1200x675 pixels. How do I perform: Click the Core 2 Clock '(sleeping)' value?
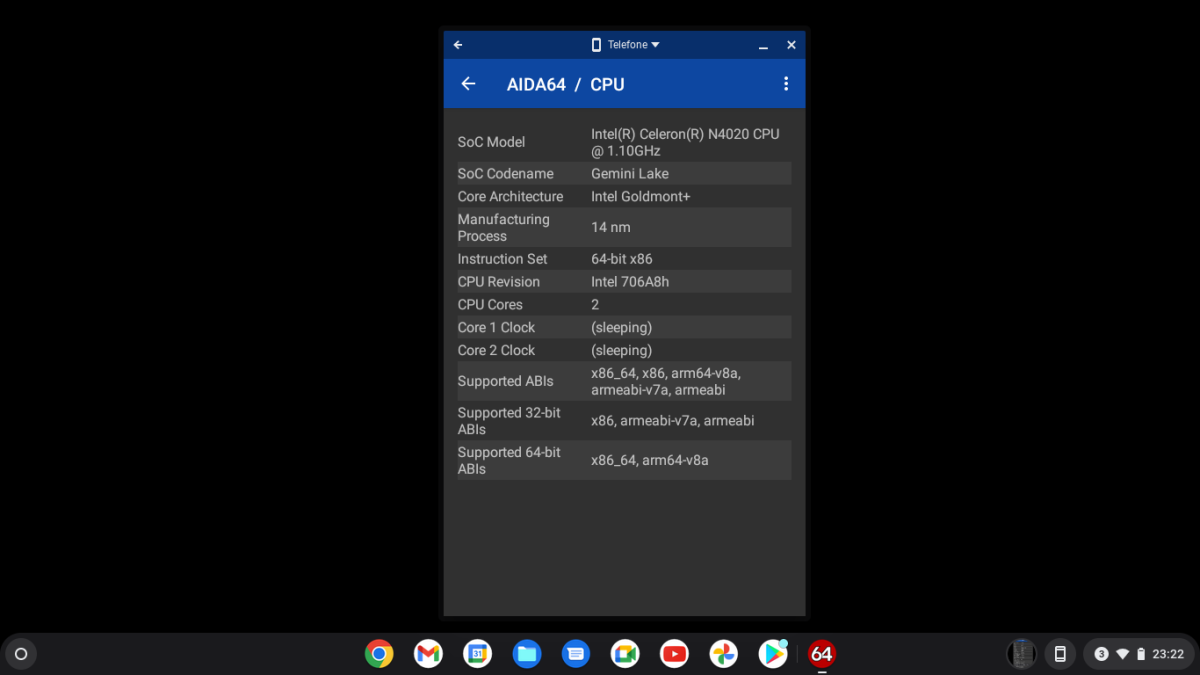pos(621,350)
